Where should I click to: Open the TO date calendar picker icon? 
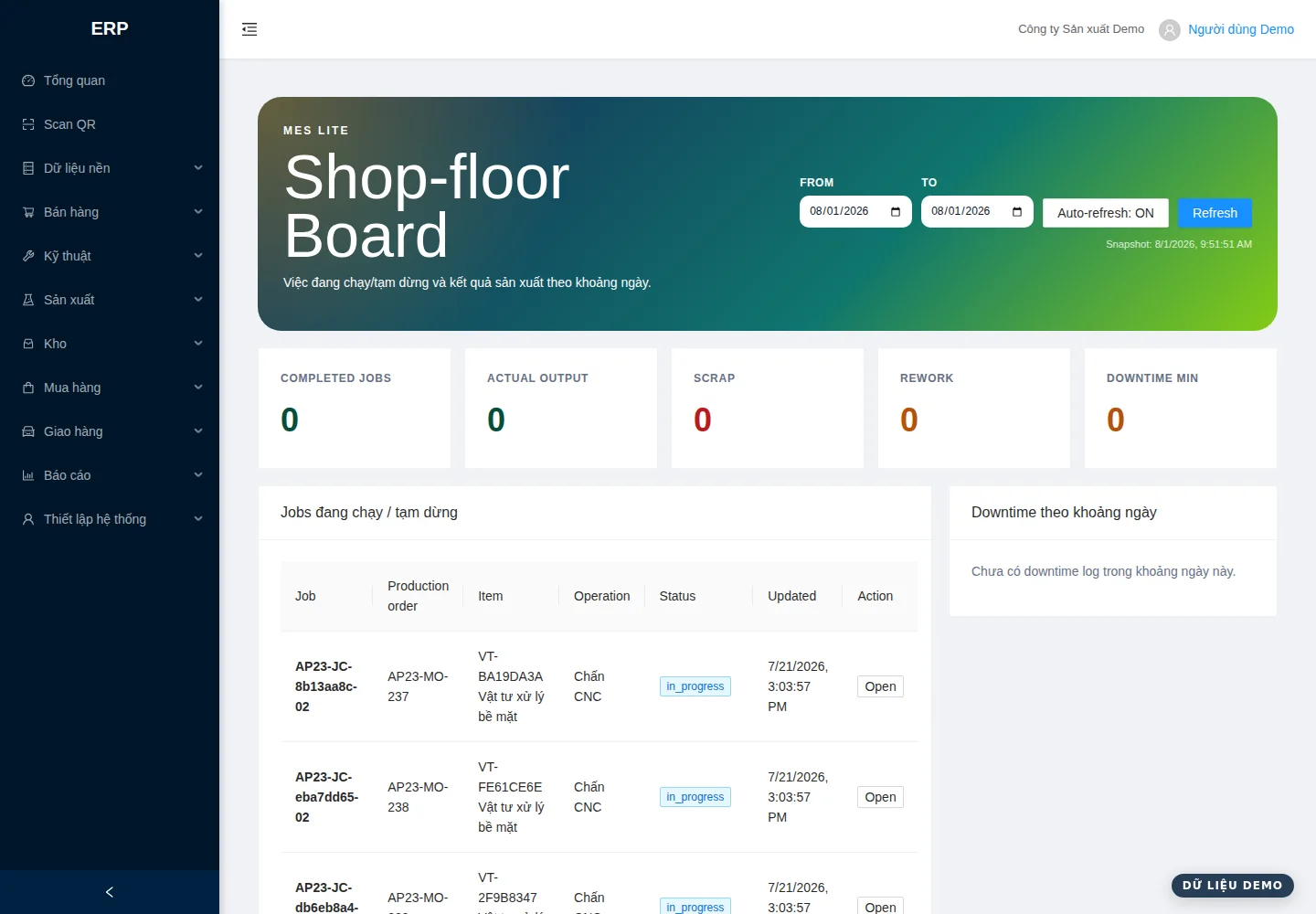(1017, 212)
